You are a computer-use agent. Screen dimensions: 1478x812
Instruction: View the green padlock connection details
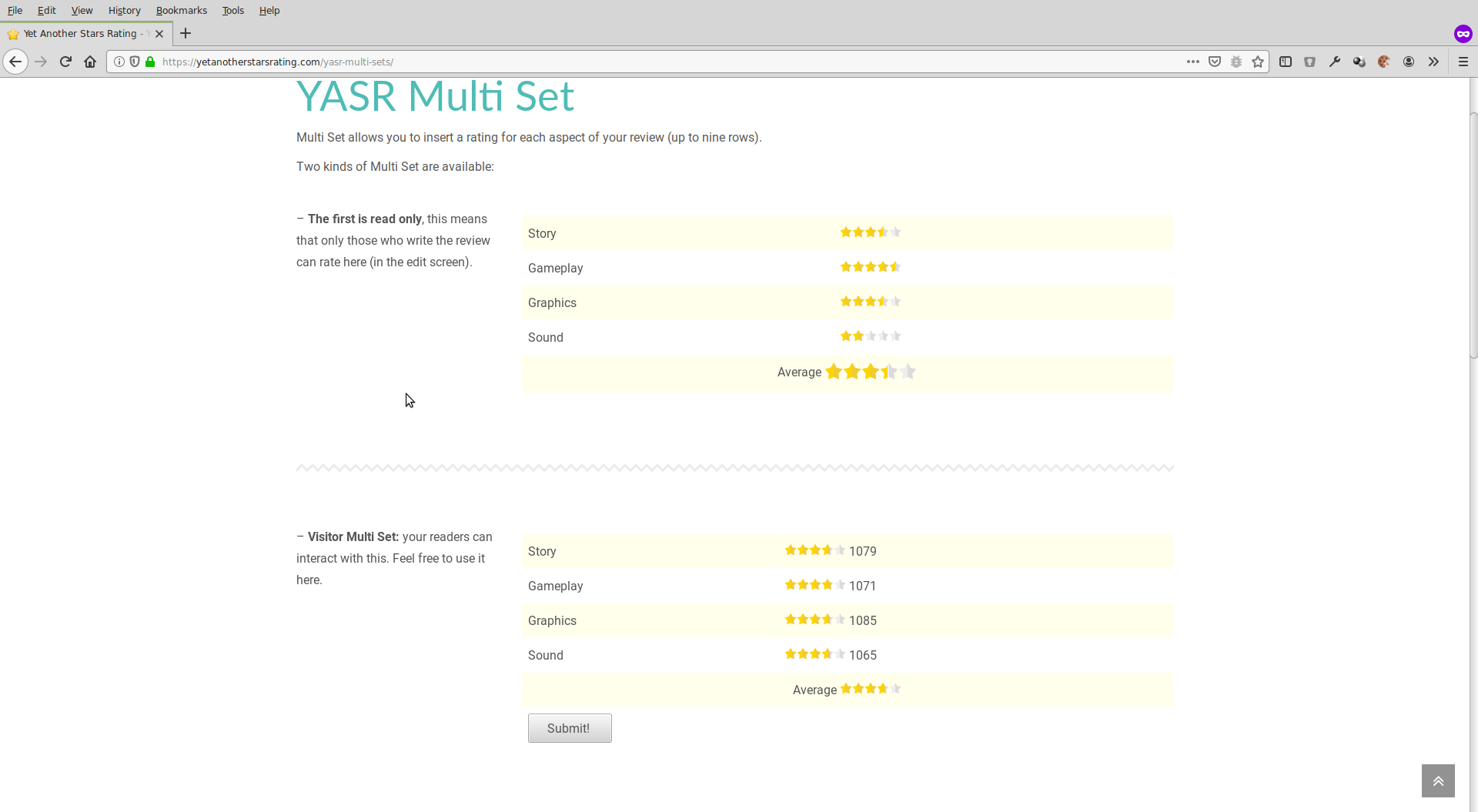(150, 62)
